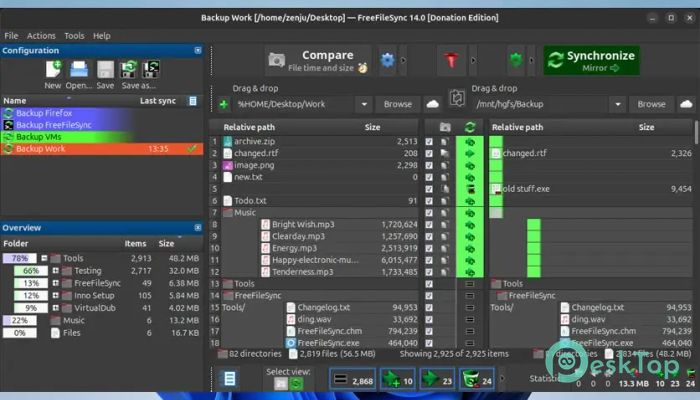Expand the Testing folder in Overview
Screen dimensions: 700x400
click(x=55, y=271)
